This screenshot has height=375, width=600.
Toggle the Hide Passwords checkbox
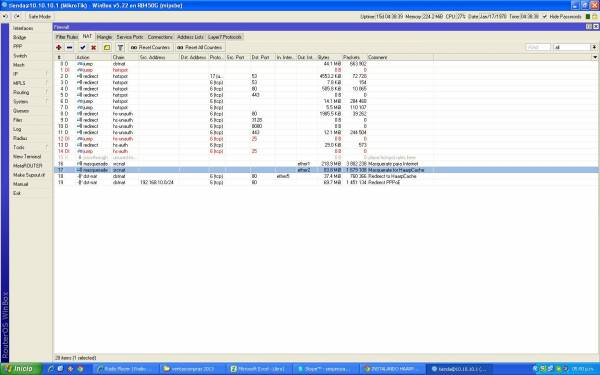[545, 16]
